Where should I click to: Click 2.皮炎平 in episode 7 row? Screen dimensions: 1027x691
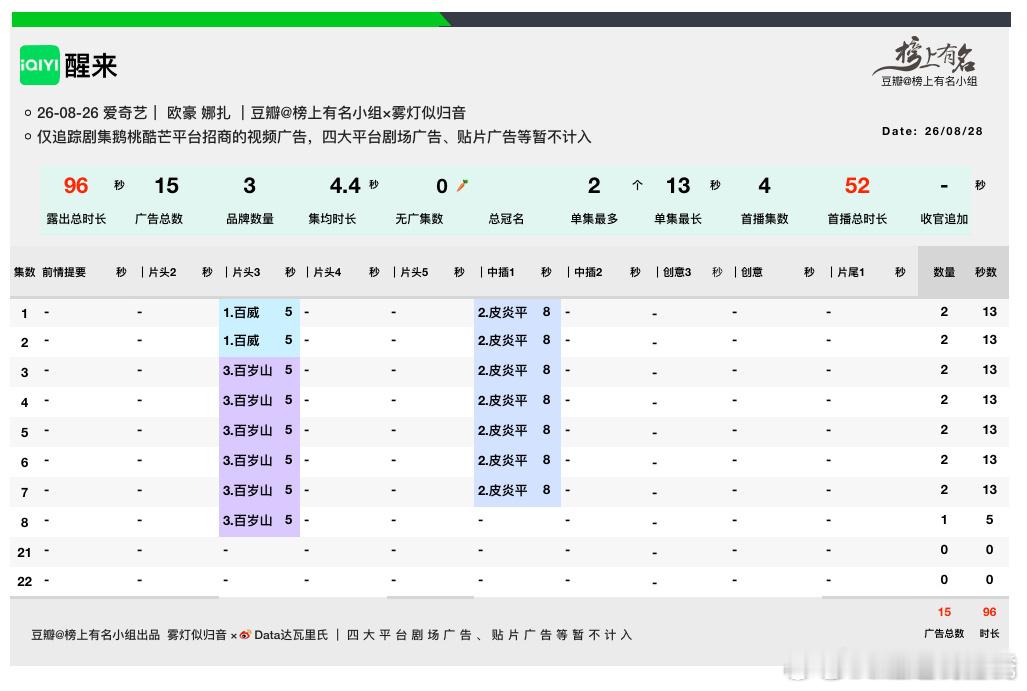502,490
